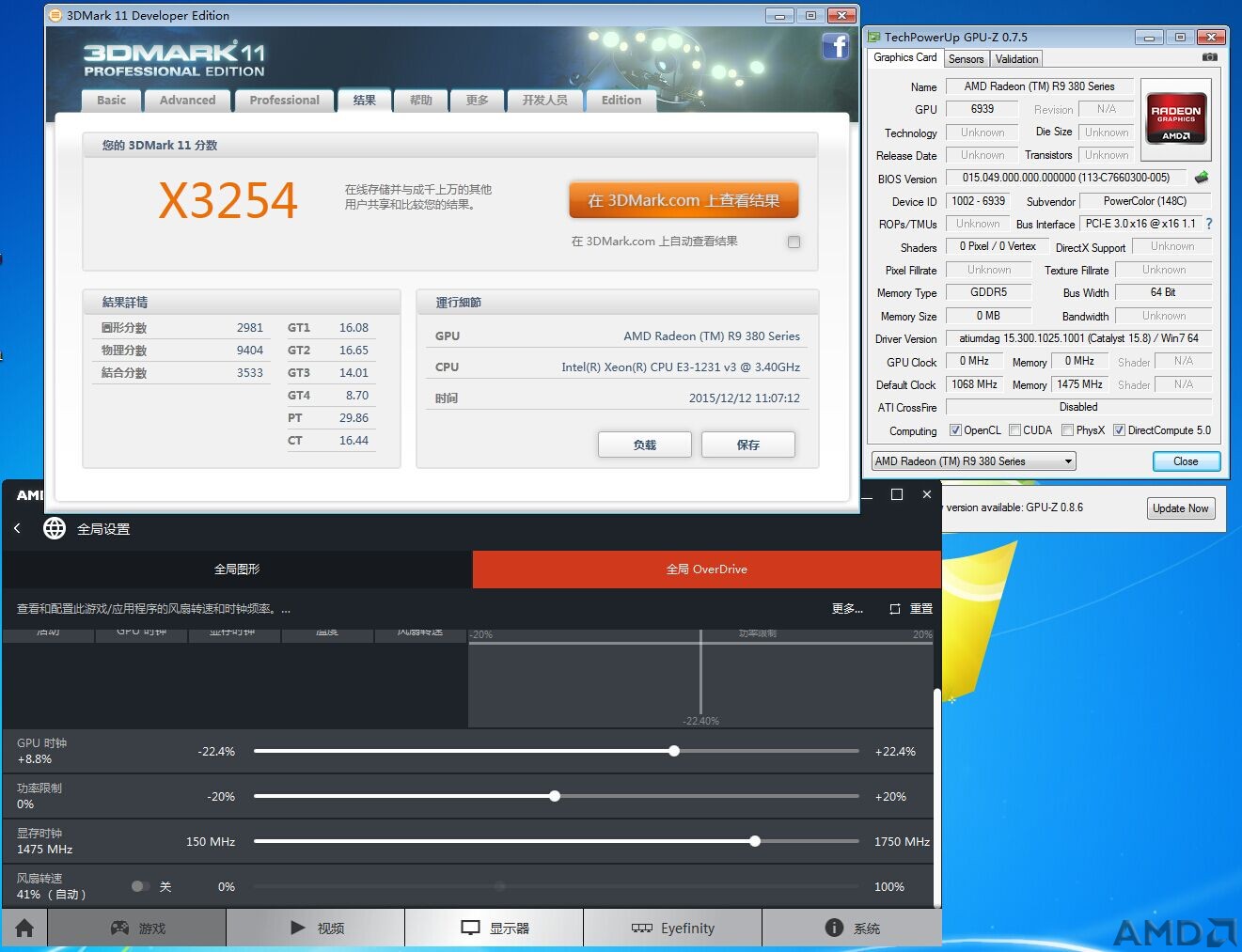Click the 功率限制 power limit slider handle
Screen dimensions: 1242x952
coord(555,796)
